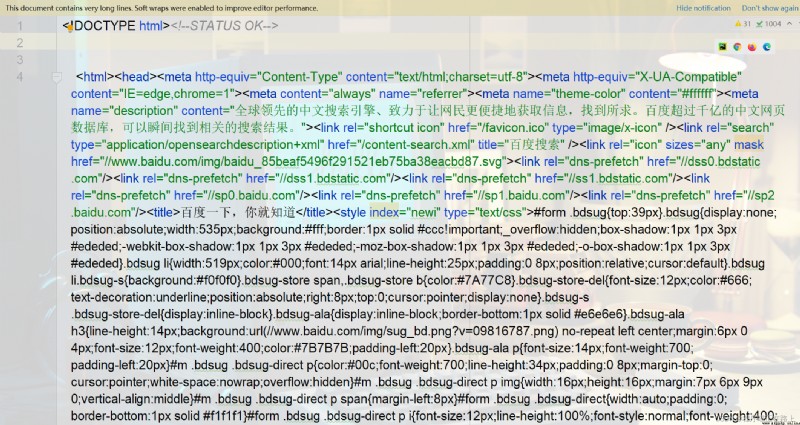Open preview in built-in browser icon
This screenshot has width=800, height=425.
click(x=722, y=47)
